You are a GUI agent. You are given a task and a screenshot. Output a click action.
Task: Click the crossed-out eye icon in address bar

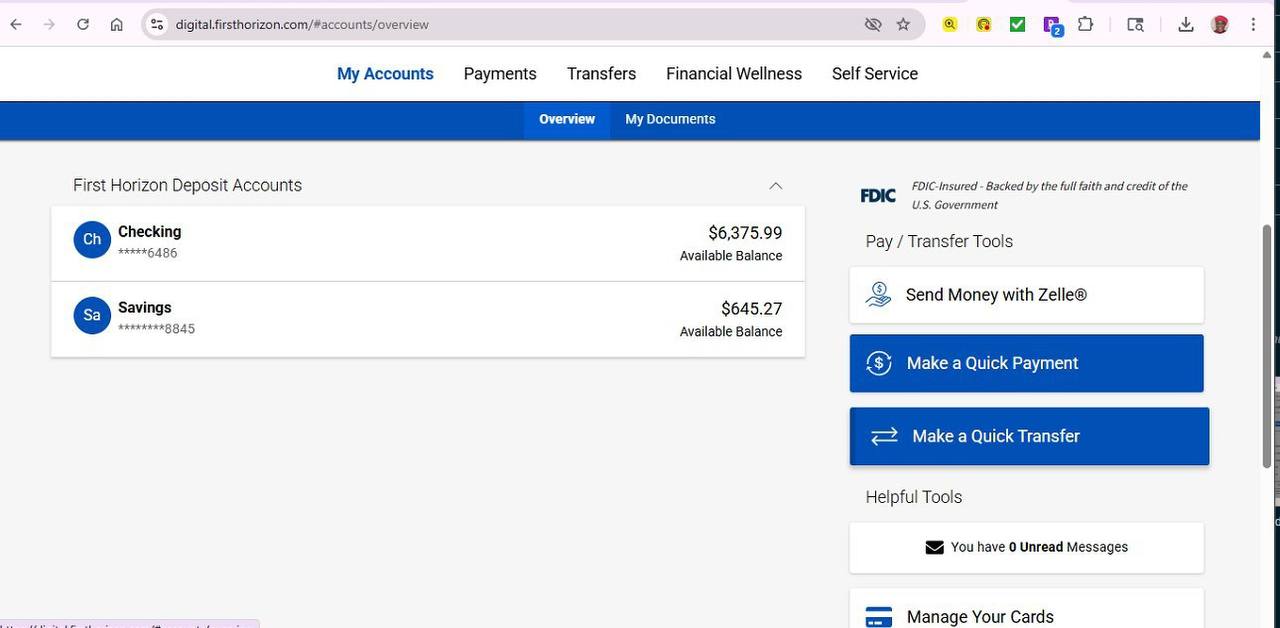pos(873,24)
